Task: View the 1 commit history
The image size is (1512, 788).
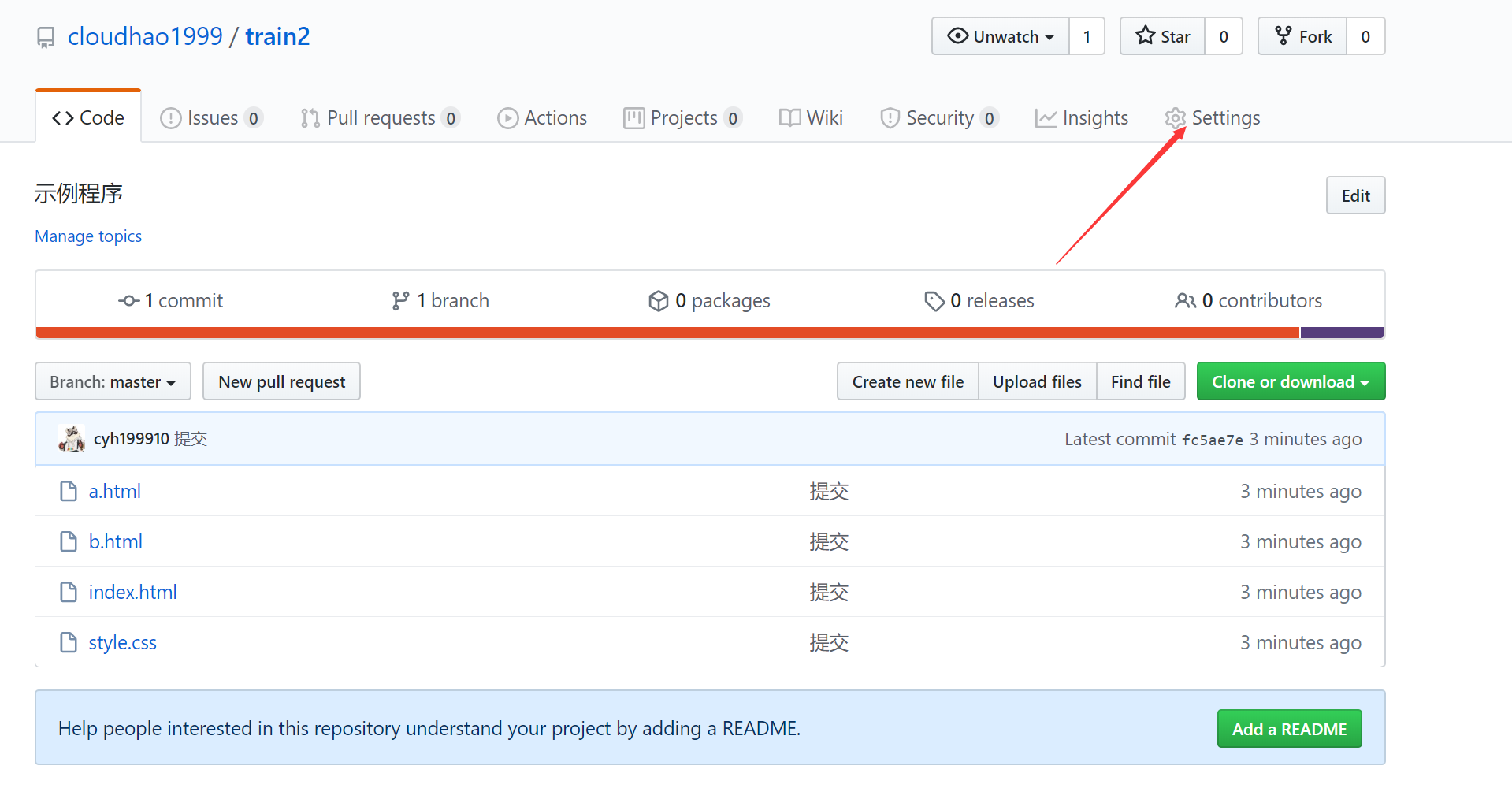Action: [171, 300]
